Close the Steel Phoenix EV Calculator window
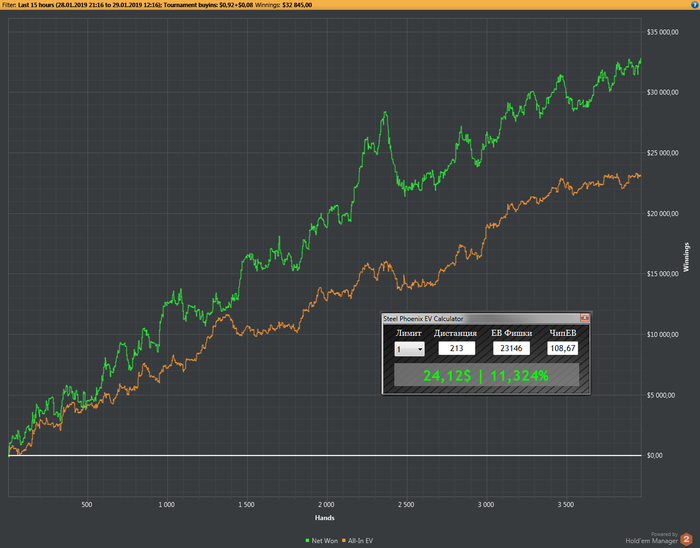 [x=584, y=318]
